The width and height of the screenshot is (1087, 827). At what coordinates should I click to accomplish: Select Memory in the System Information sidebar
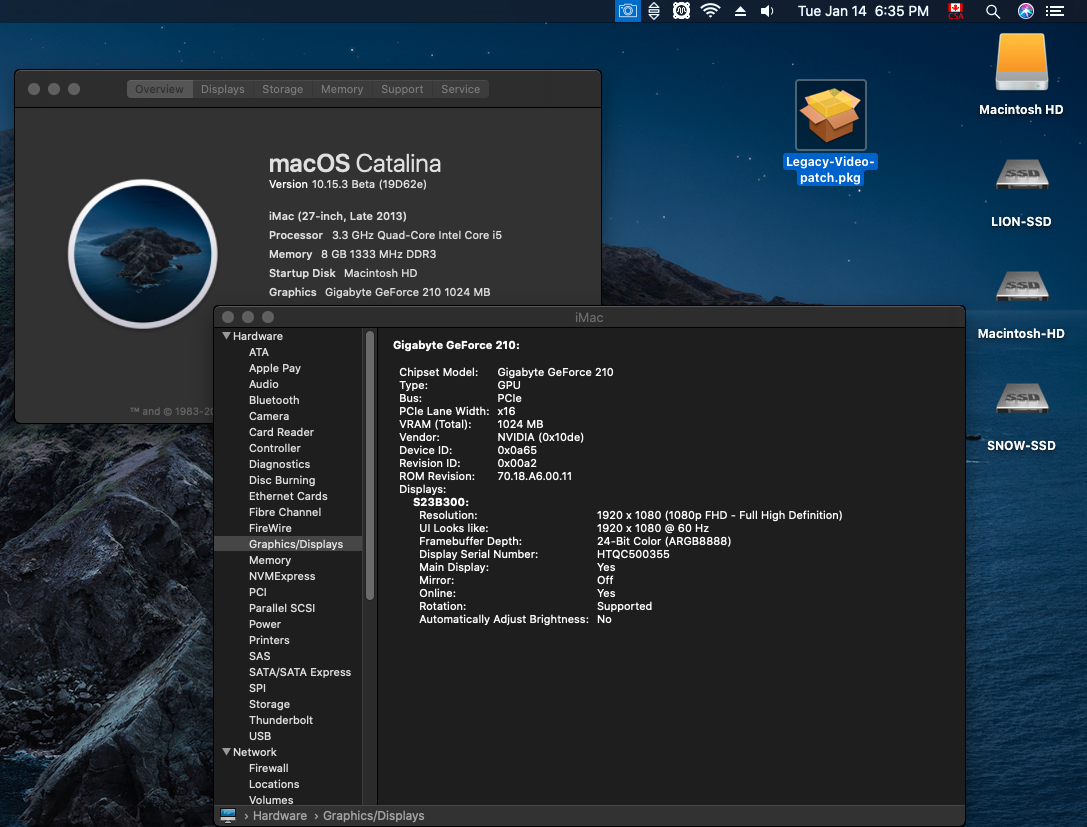coord(270,560)
